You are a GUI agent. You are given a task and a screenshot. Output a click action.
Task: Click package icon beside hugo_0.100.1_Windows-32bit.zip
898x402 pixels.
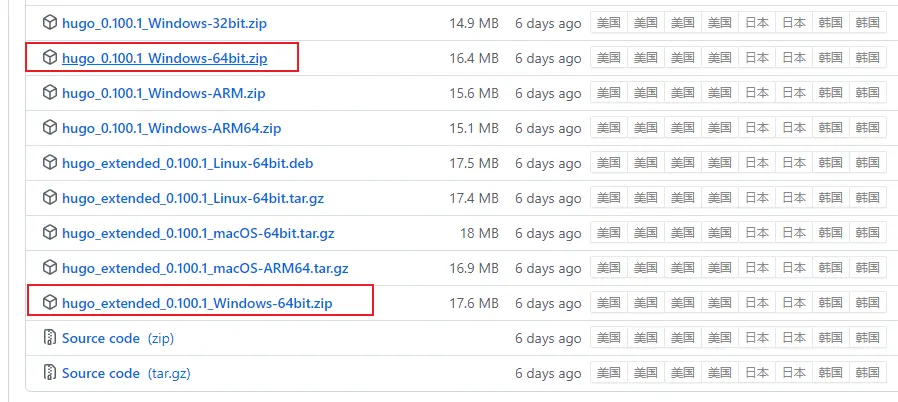50,23
